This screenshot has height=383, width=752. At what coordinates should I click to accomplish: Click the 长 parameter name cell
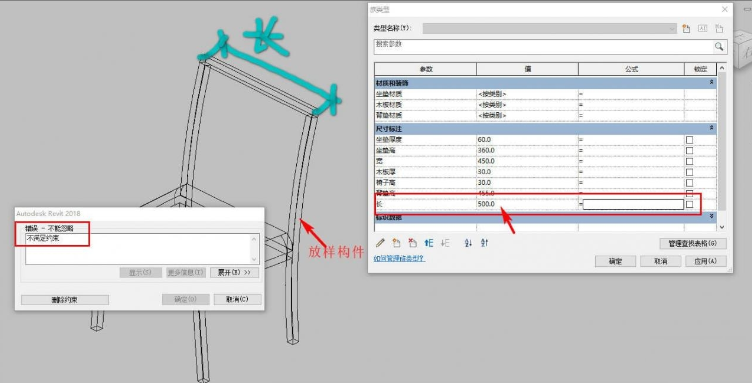(x=425, y=204)
